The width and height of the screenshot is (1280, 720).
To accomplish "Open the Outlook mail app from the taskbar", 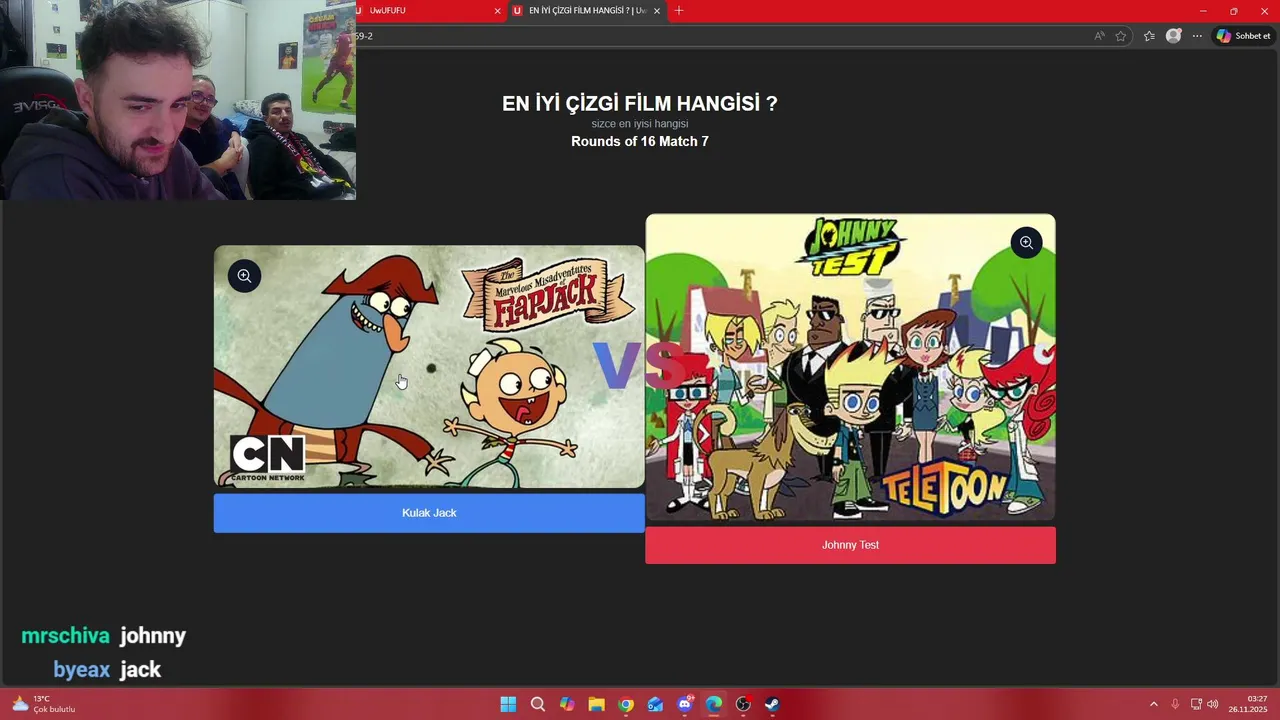I will coord(655,704).
